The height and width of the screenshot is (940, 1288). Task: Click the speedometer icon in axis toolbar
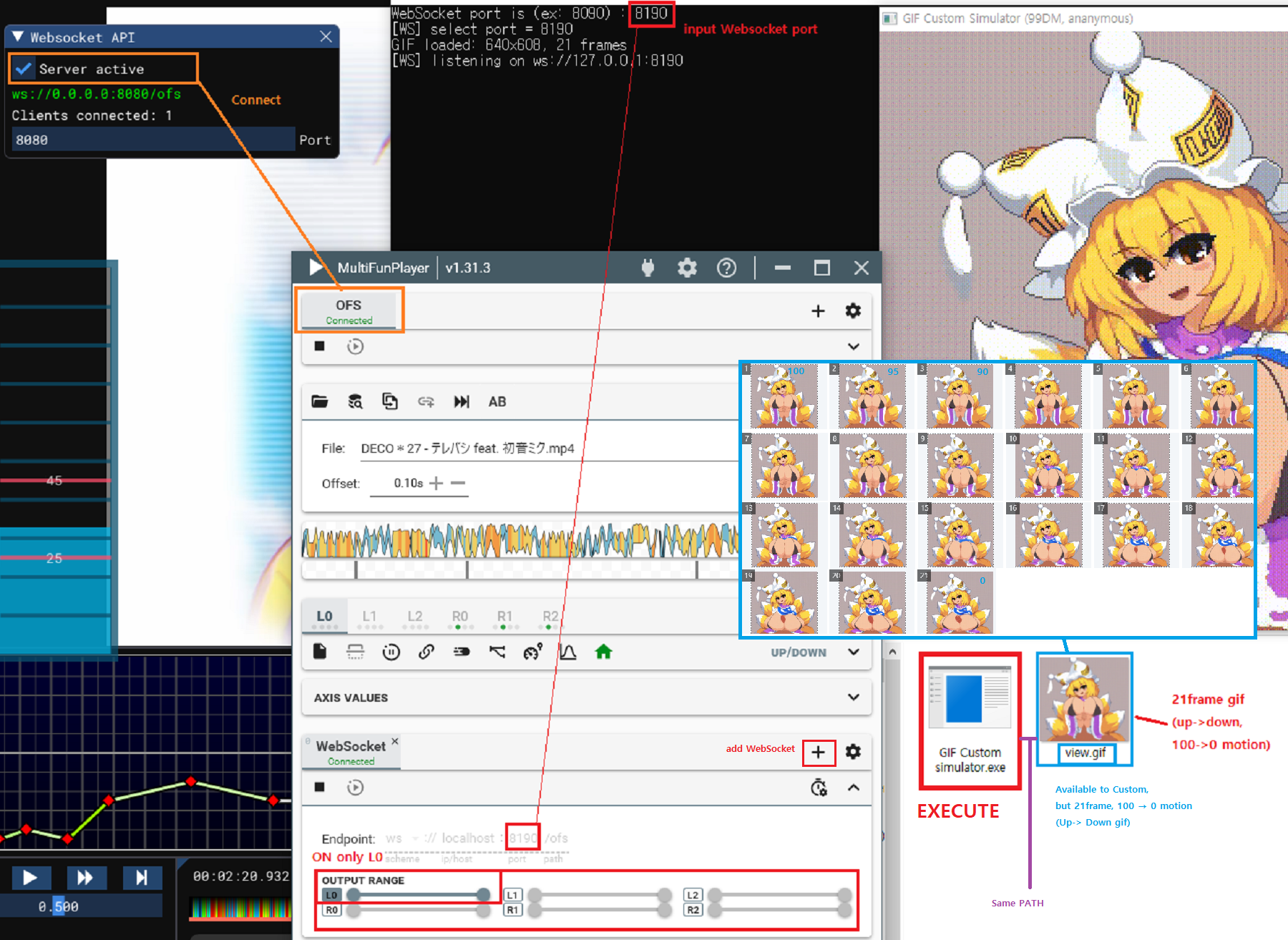[533, 652]
